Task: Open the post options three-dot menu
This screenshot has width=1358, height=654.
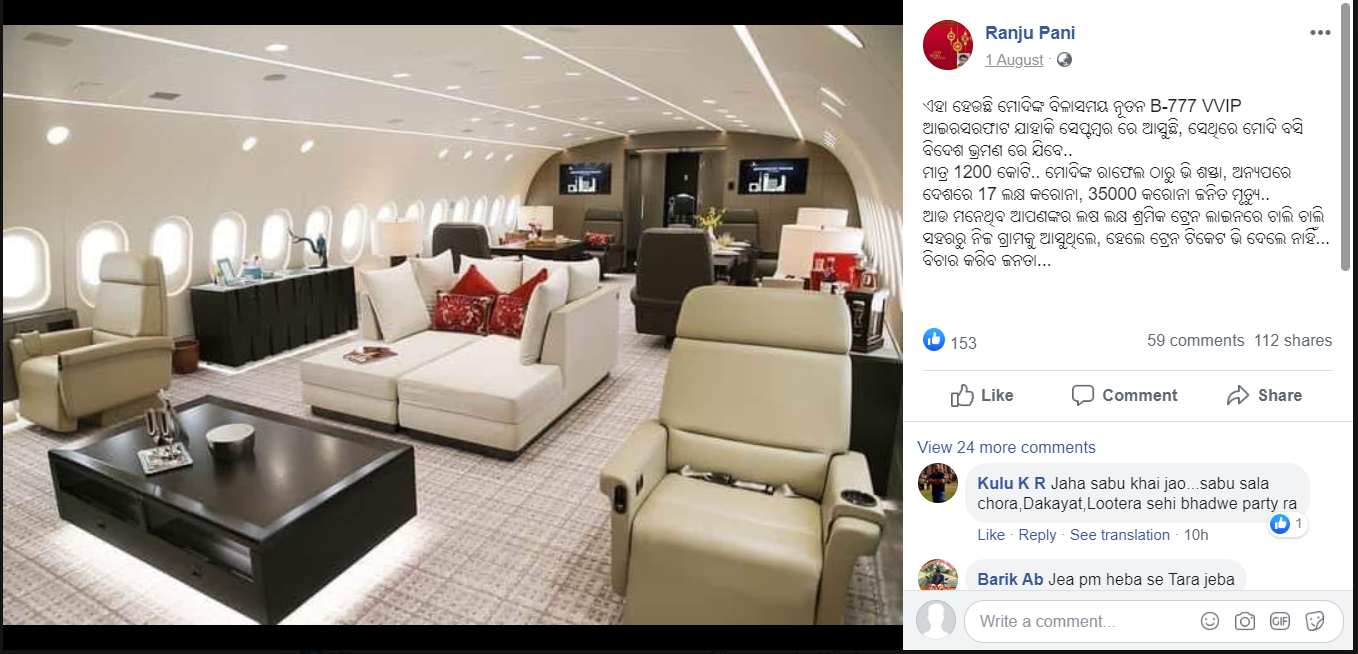Action: [x=1320, y=33]
